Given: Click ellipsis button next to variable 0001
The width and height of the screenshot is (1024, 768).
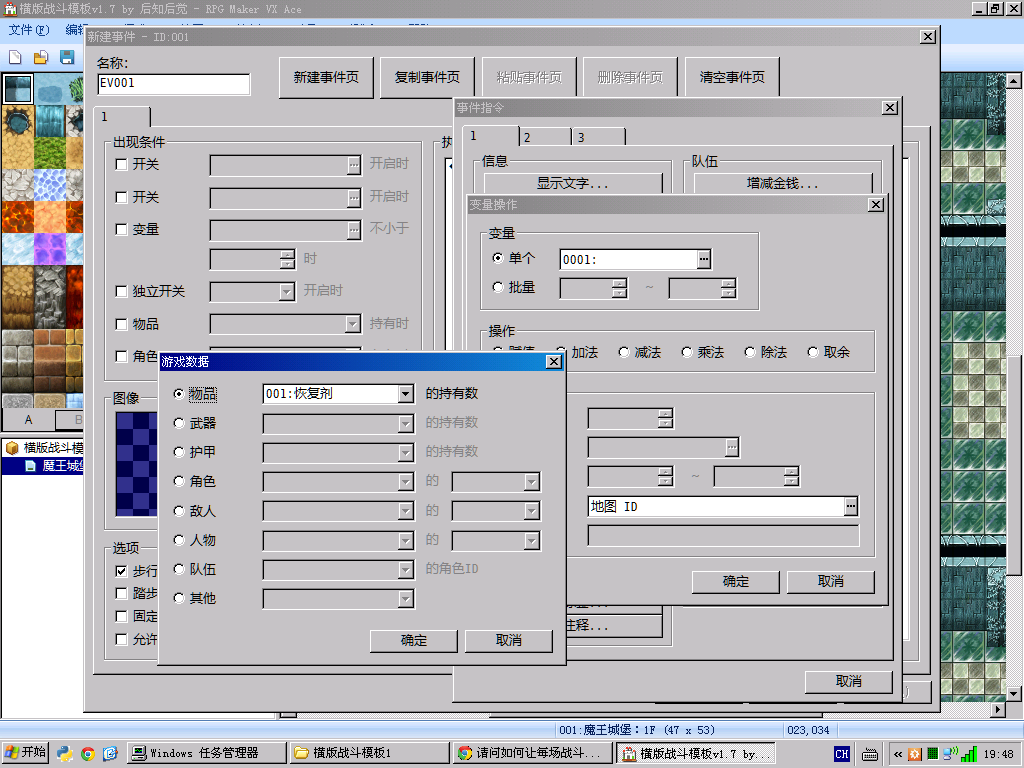Looking at the screenshot, I should (703, 259).
